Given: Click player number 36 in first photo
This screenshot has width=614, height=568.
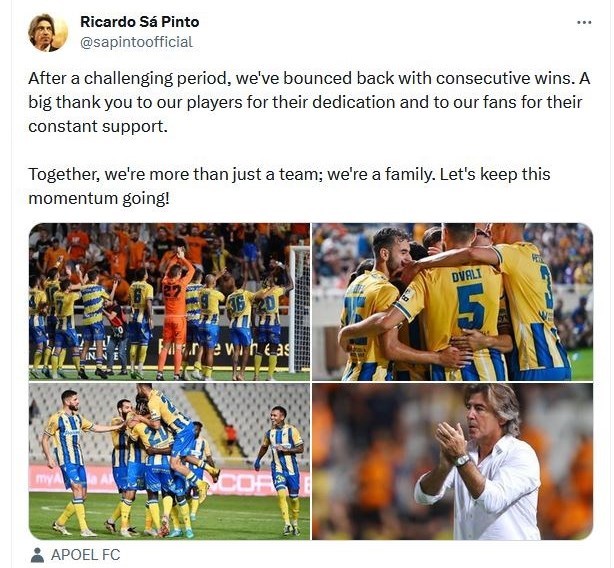Looking at the screenshot, I should [x=239, y=327].
